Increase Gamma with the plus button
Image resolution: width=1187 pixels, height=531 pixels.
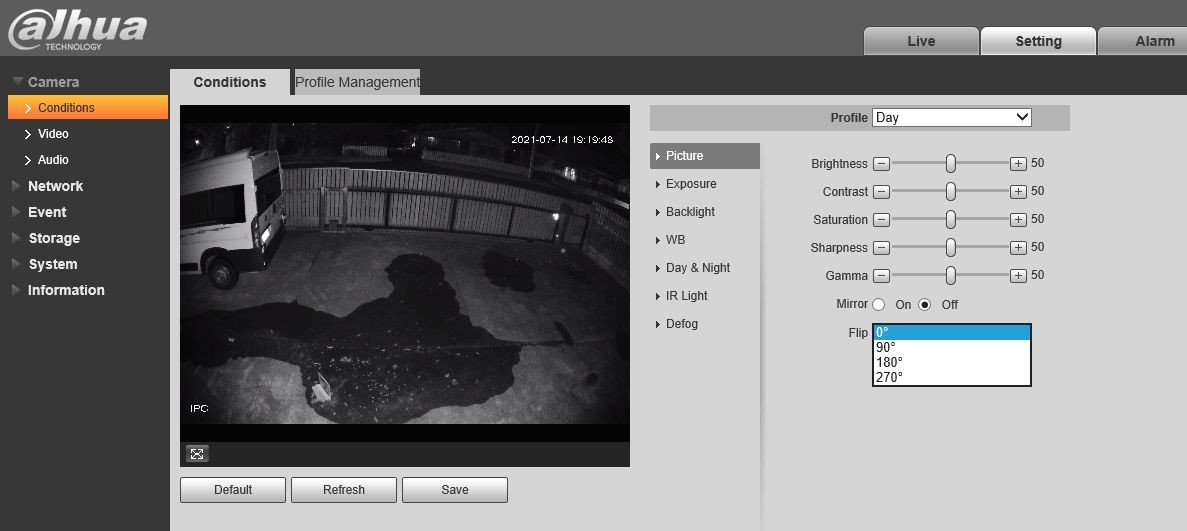[1018, 276]
